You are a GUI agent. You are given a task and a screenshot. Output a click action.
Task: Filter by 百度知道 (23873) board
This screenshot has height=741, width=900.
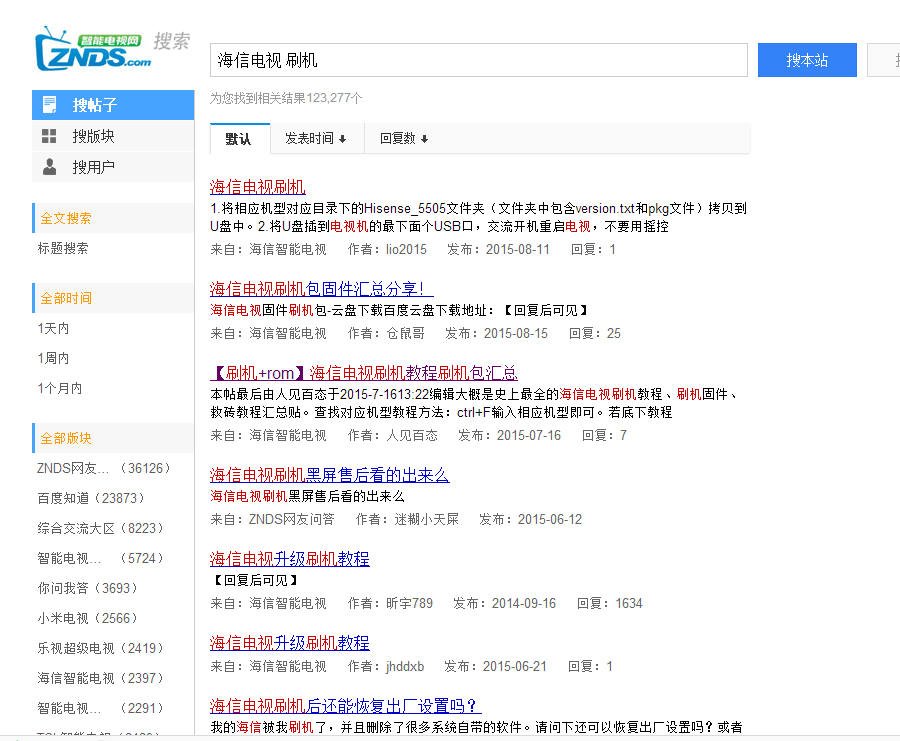click(91, 498)
